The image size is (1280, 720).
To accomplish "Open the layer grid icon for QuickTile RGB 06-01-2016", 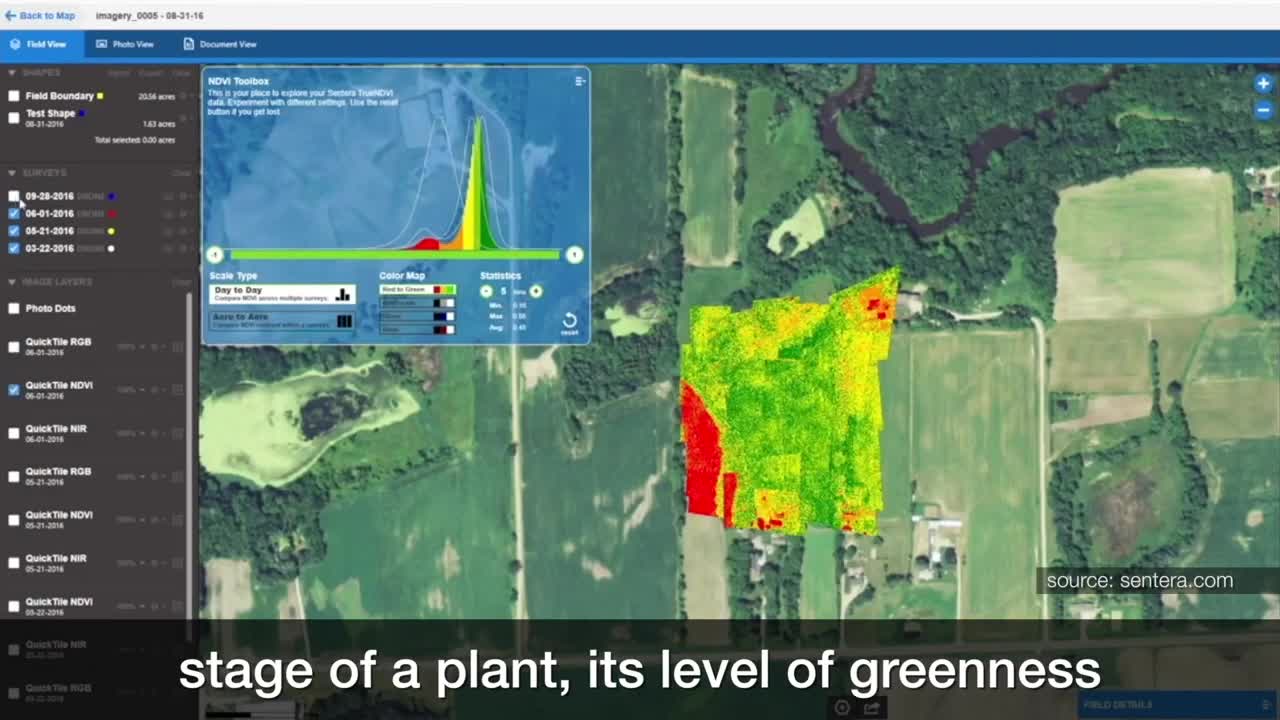I will pos(178,347).
